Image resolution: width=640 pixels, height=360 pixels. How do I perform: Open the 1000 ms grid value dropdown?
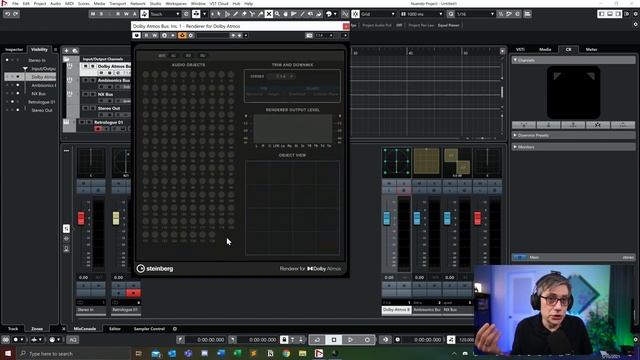pyautogui.click(x=422, y=14)
